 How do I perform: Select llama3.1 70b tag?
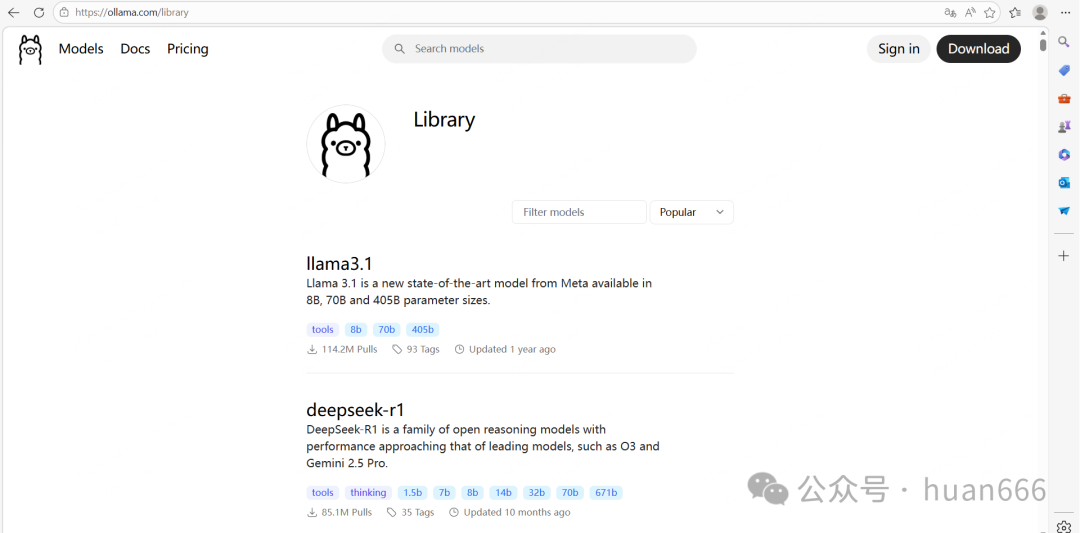click(386, 330)
